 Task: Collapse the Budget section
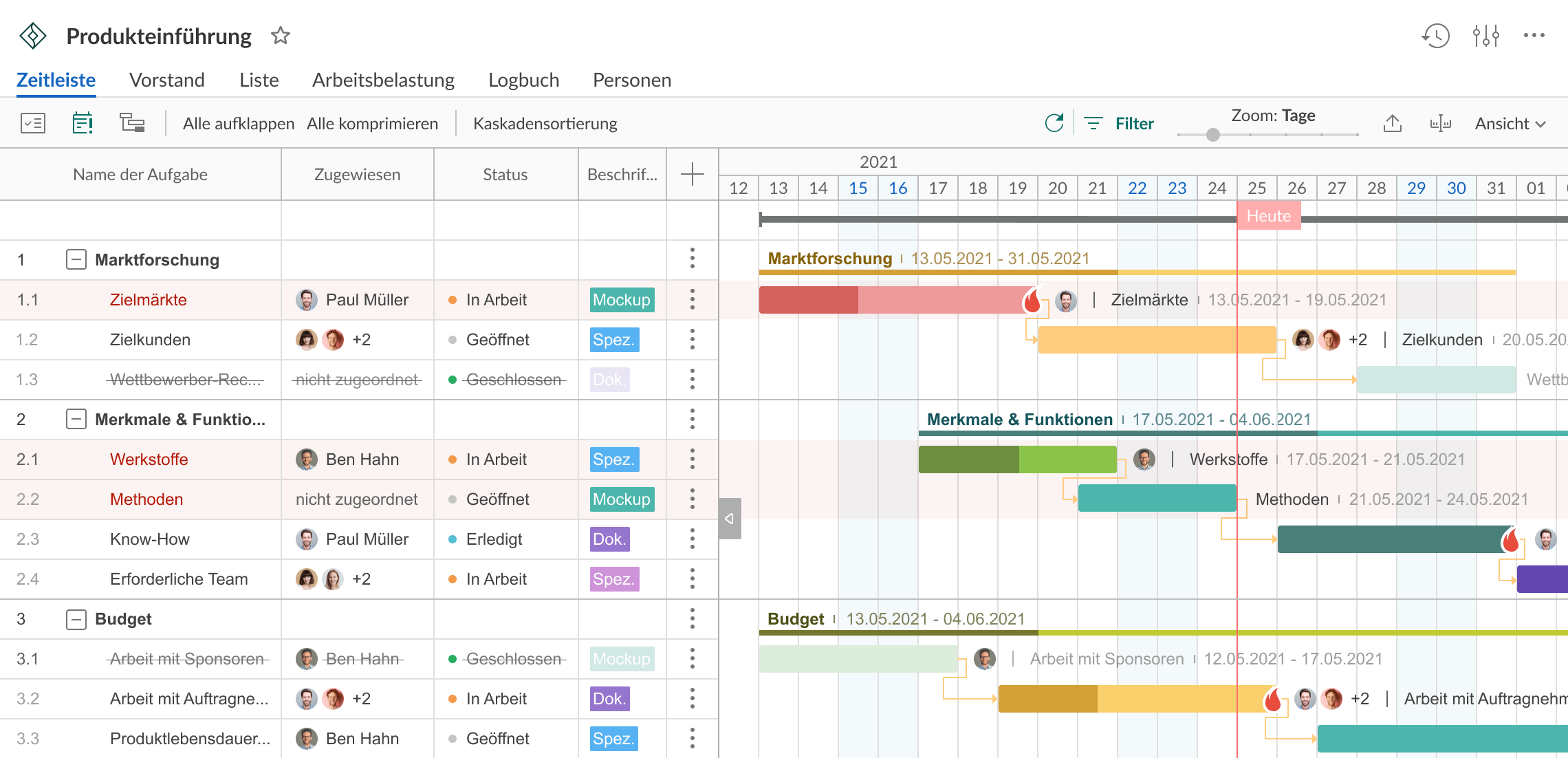tap(76, 618)
